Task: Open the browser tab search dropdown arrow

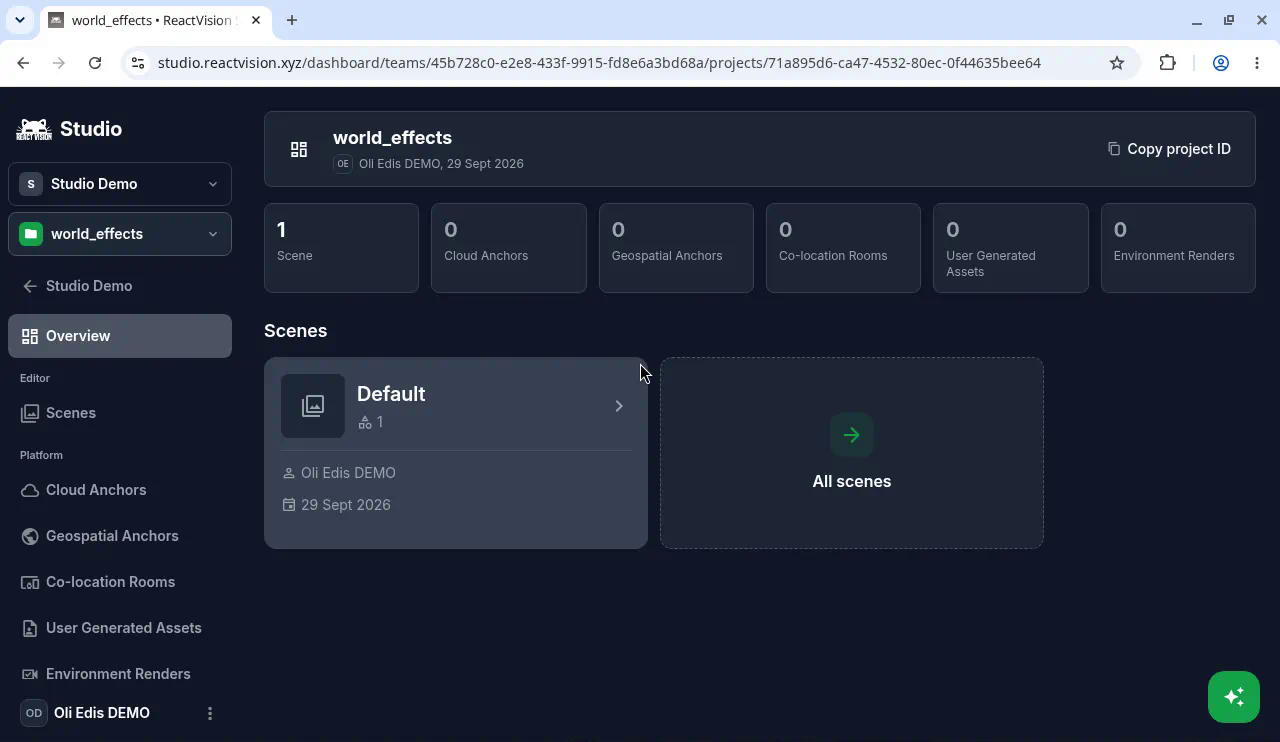Action: (x=19, y=20)
